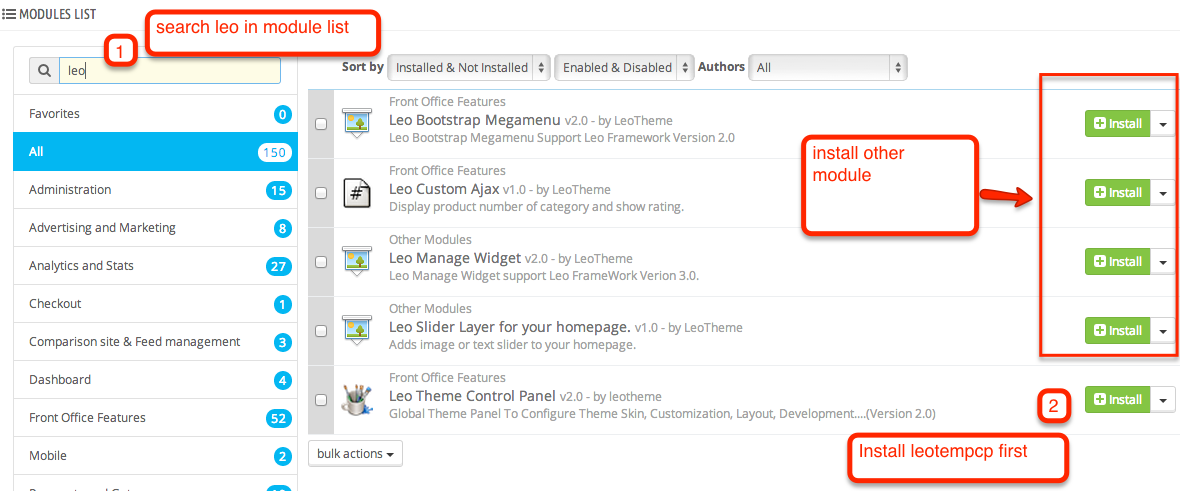Click the 52 badge on Front Office Features
Image resolution: width=1180 pixels, height=491 pixels.
(x=278, y=418)
